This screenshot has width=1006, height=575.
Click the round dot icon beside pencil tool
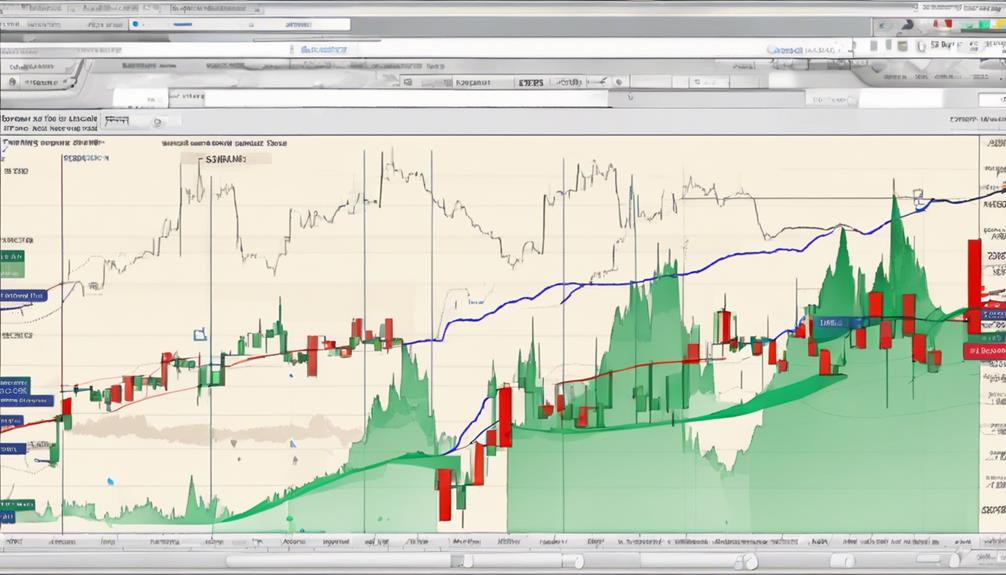pos(618,82)
